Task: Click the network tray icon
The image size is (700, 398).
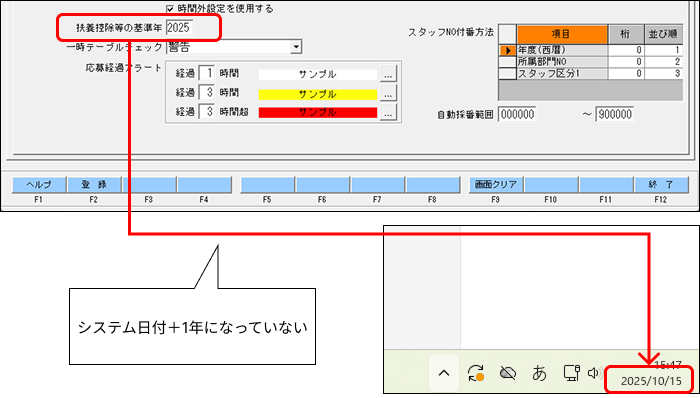Action: click(x=571, y=373)
